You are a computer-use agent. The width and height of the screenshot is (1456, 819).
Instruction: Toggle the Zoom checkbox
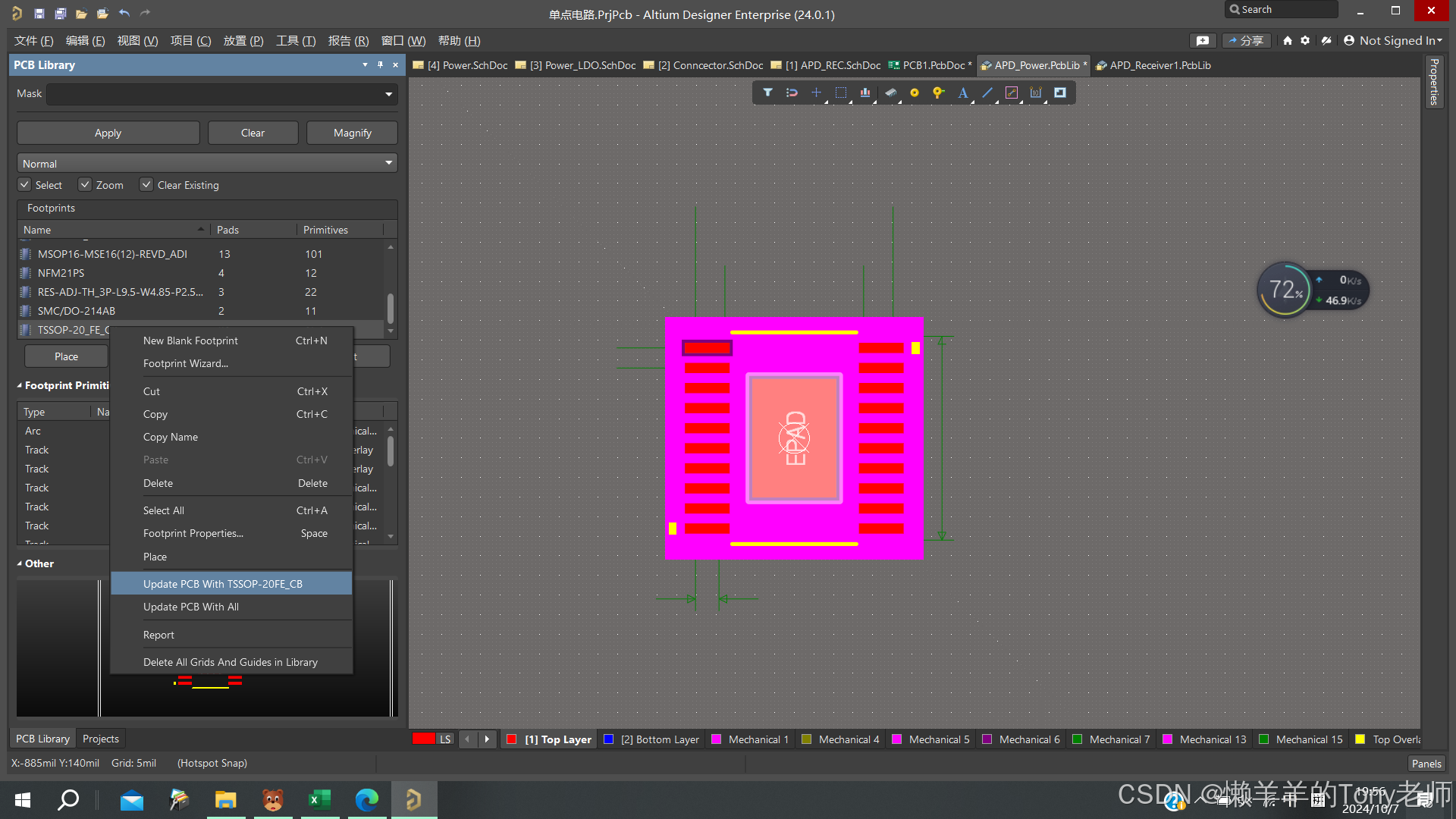85,184
